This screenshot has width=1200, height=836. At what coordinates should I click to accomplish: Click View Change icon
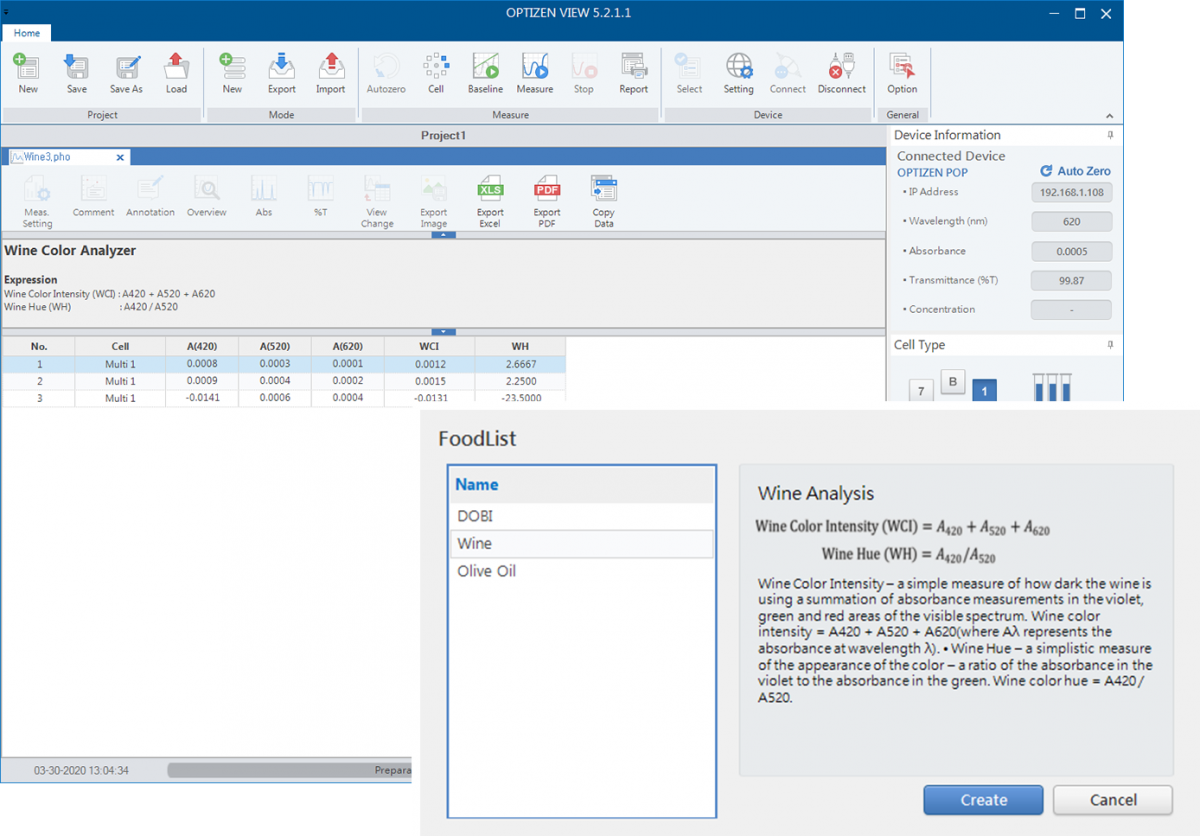pyautogui.click(x=377, y=201)
